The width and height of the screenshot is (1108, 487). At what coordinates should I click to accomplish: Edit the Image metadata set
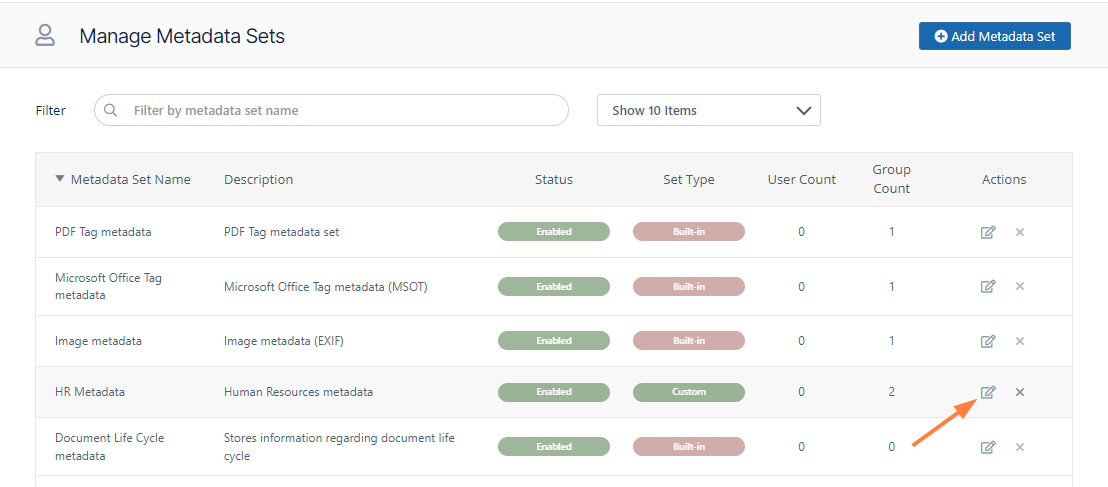pyautogui.click(x=988, y=341)
